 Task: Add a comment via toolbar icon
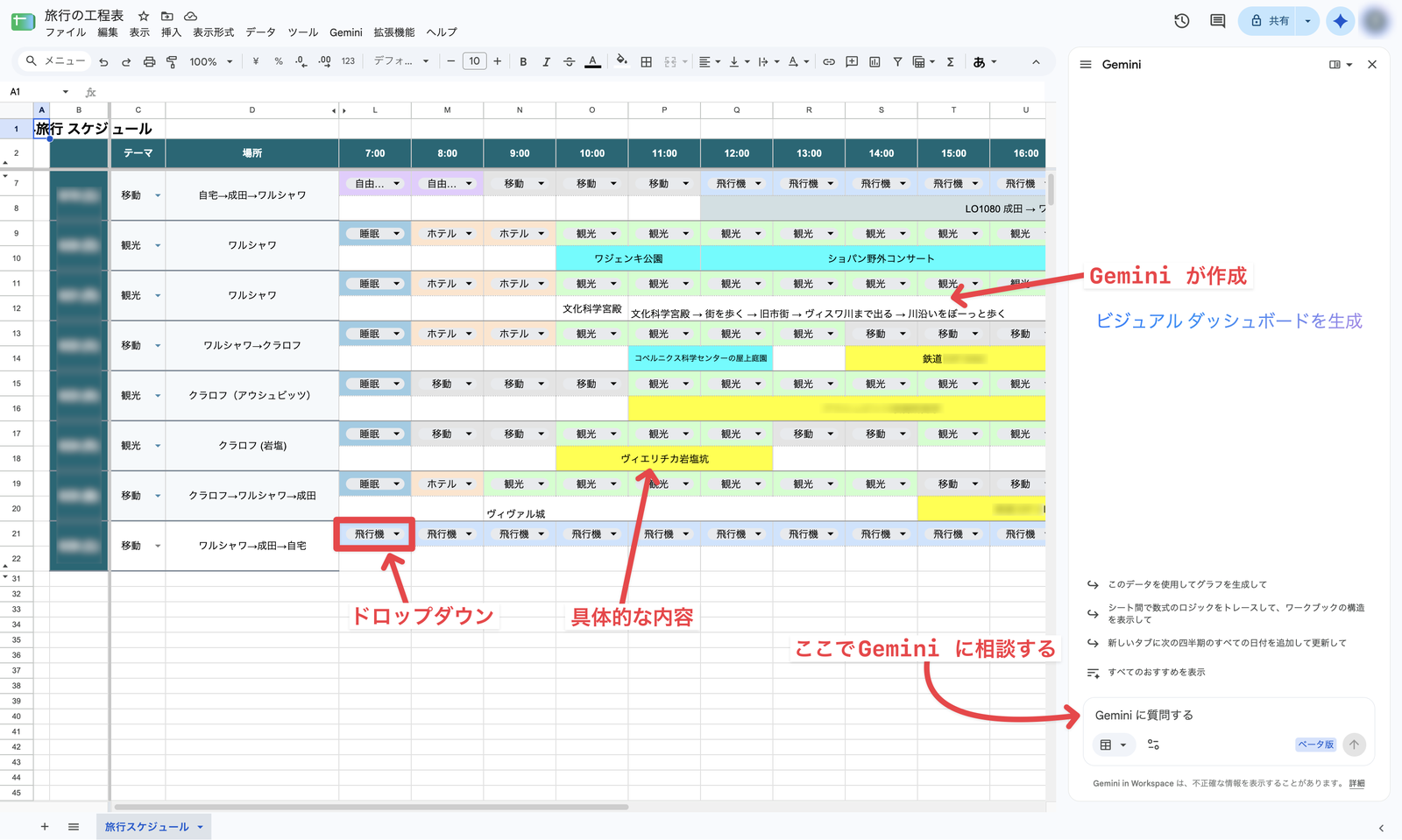point(852,61)
